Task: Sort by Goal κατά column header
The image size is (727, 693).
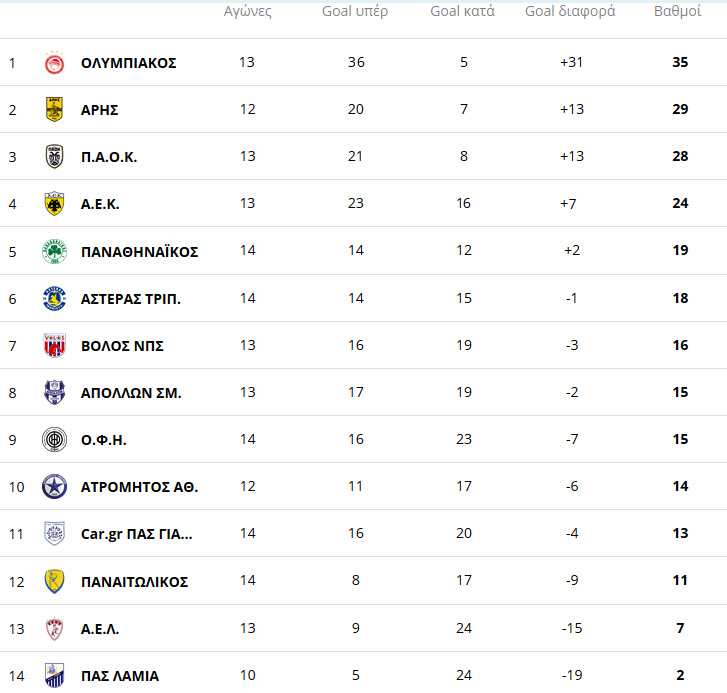Action: (x=462, y=11)
